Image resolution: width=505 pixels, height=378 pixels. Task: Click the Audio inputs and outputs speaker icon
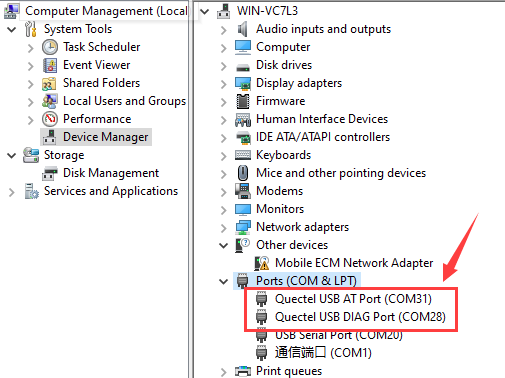(x=243, y=29)
